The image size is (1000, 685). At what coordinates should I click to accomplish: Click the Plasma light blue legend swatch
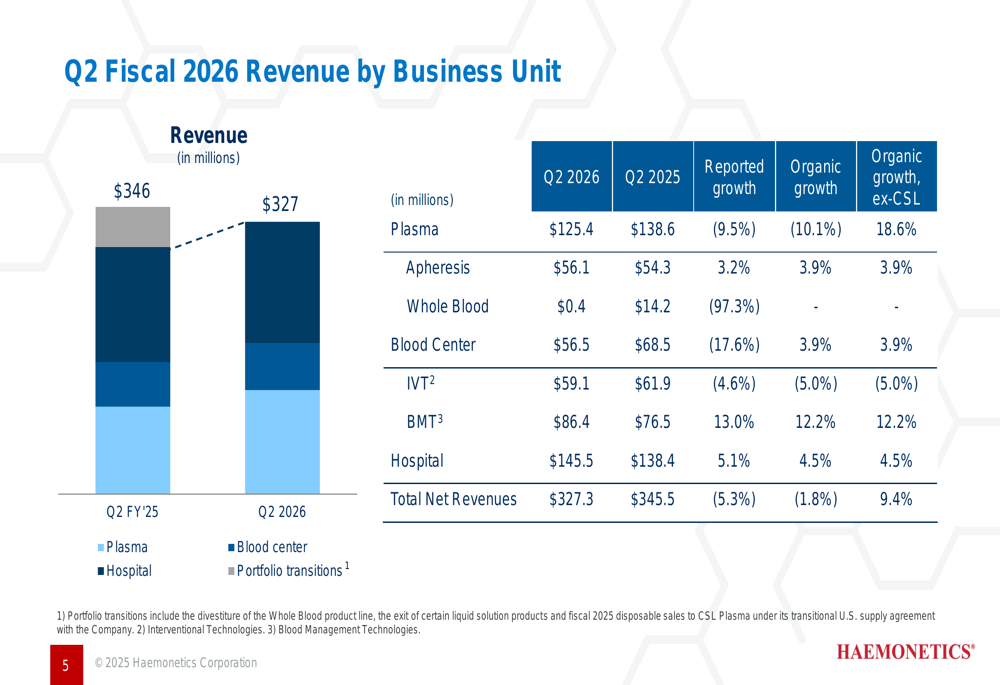pos(101,548)
